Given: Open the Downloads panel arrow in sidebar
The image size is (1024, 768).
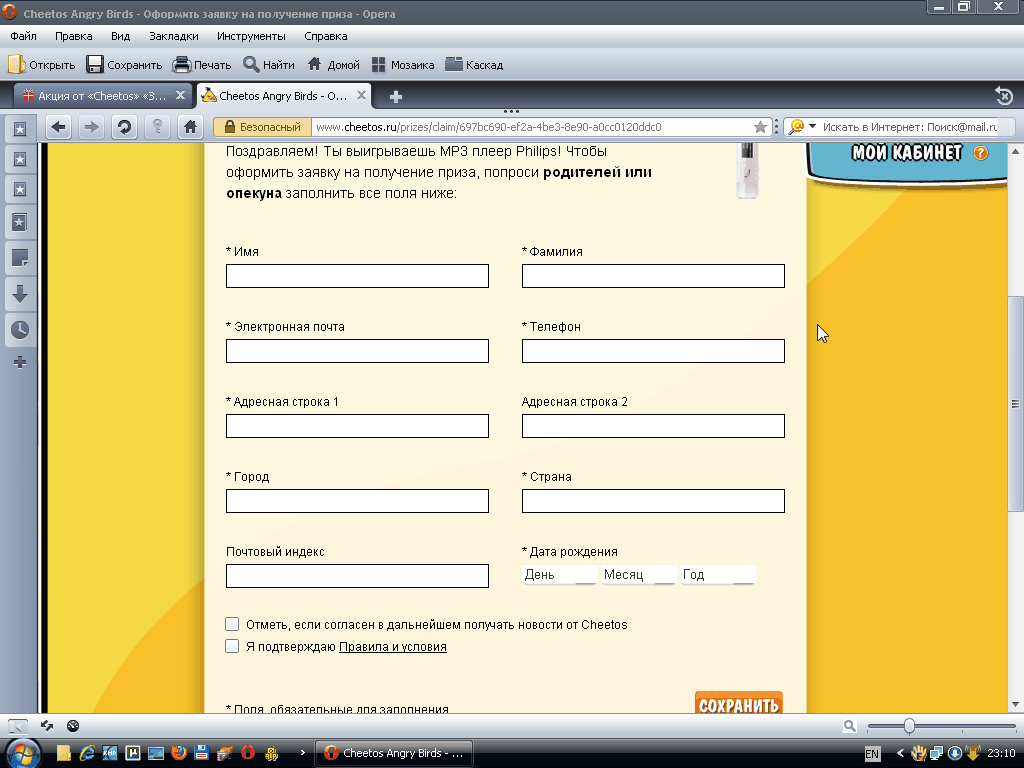Looking at the screenshot, I should [20, 294].
